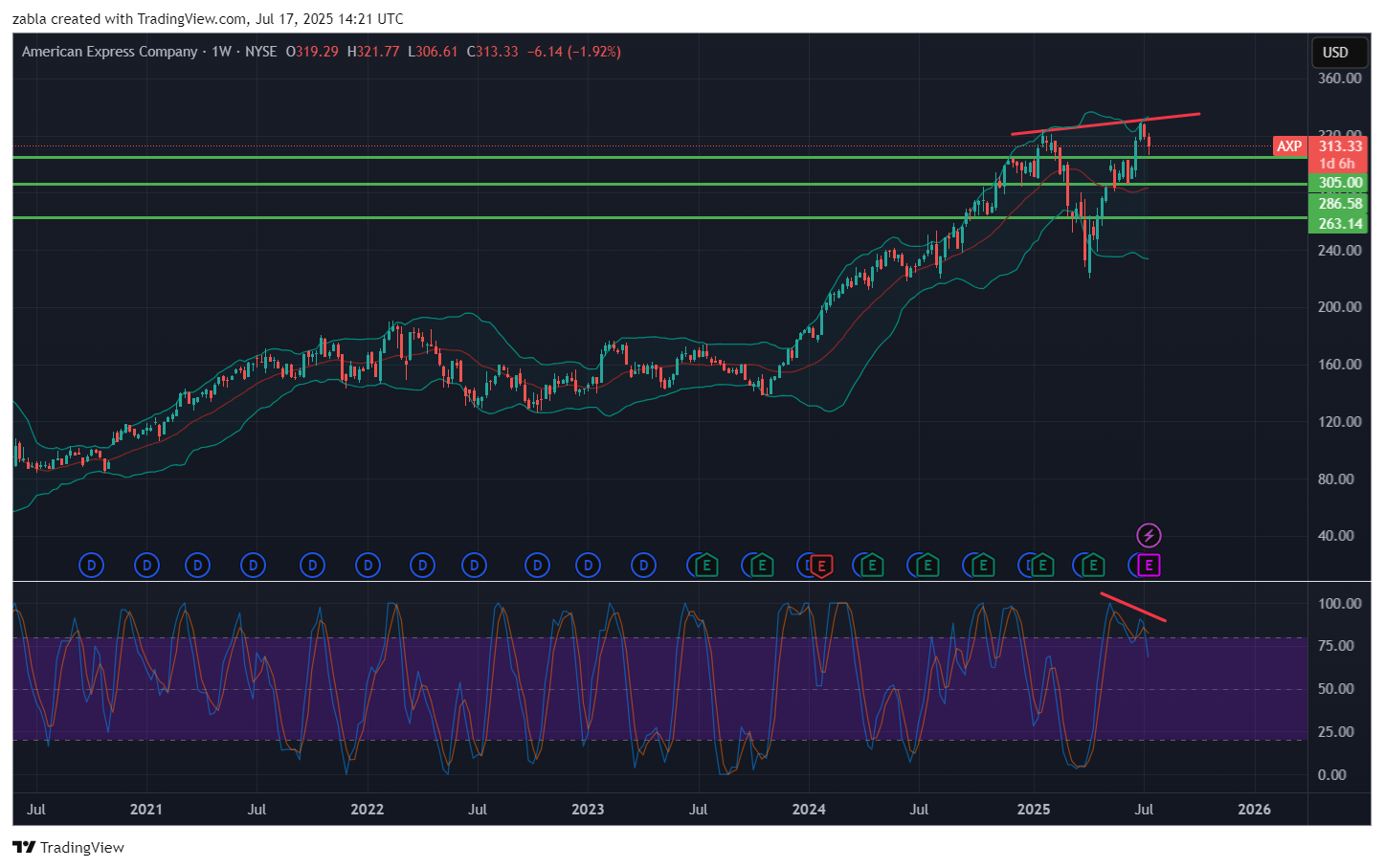Open the January 2023 dividend marker
The height and width of the screenshot is (868, 1384).
click(x=588, y=566)
